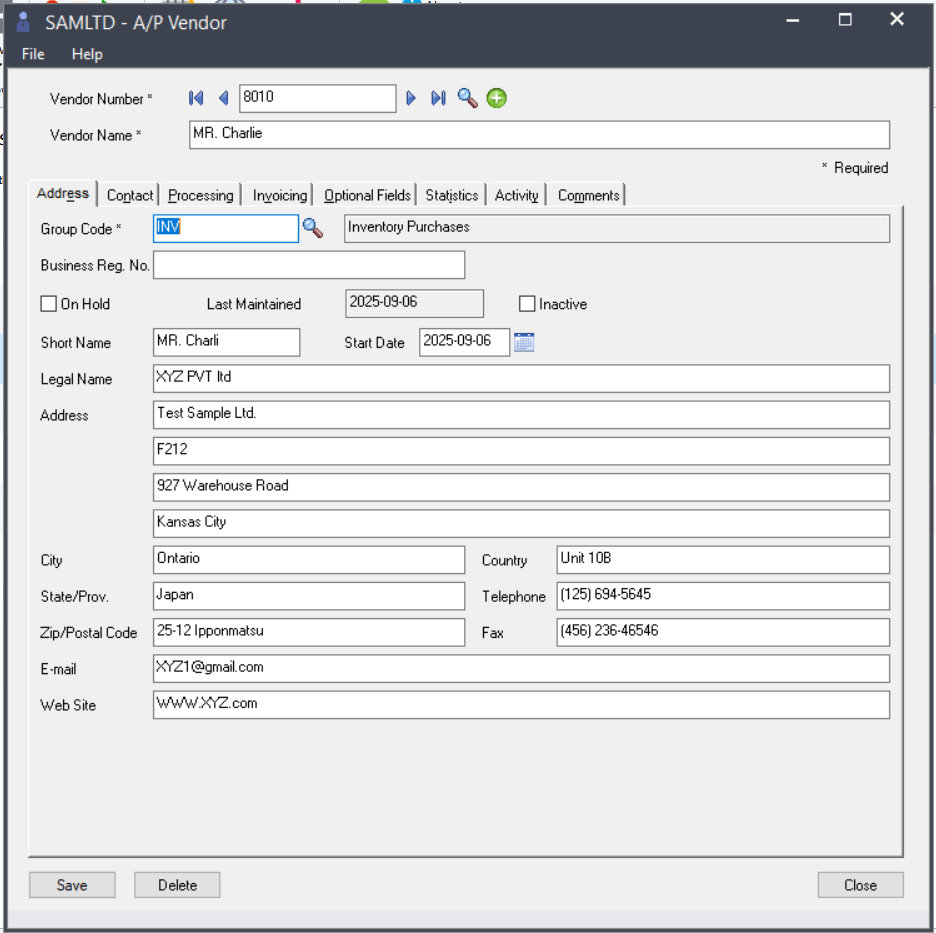Open the File menu
This screenshot has width=936, height=933.
33,54
